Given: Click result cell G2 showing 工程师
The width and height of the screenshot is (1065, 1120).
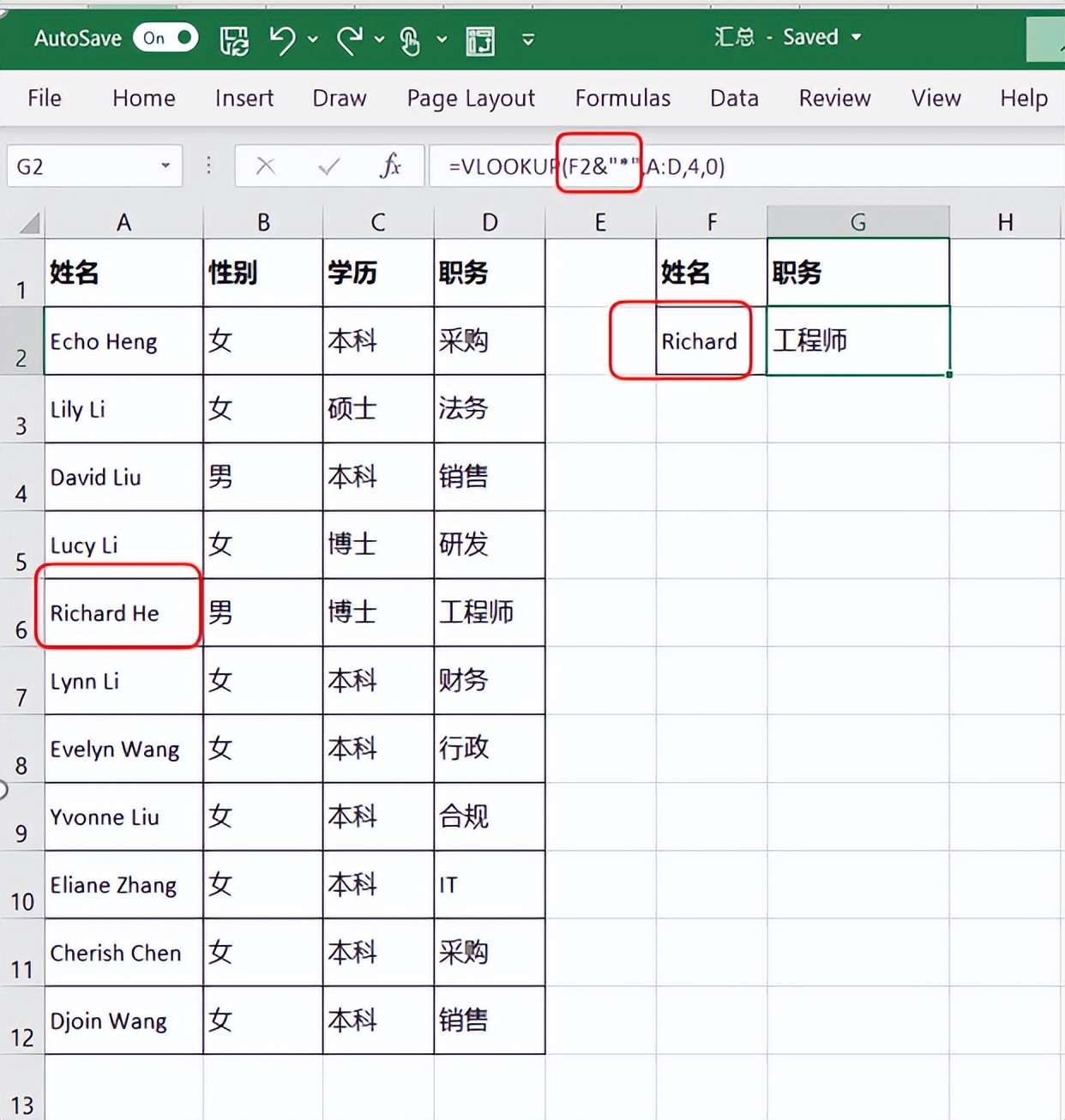Looking at the screenshot, I should (857, 340).
